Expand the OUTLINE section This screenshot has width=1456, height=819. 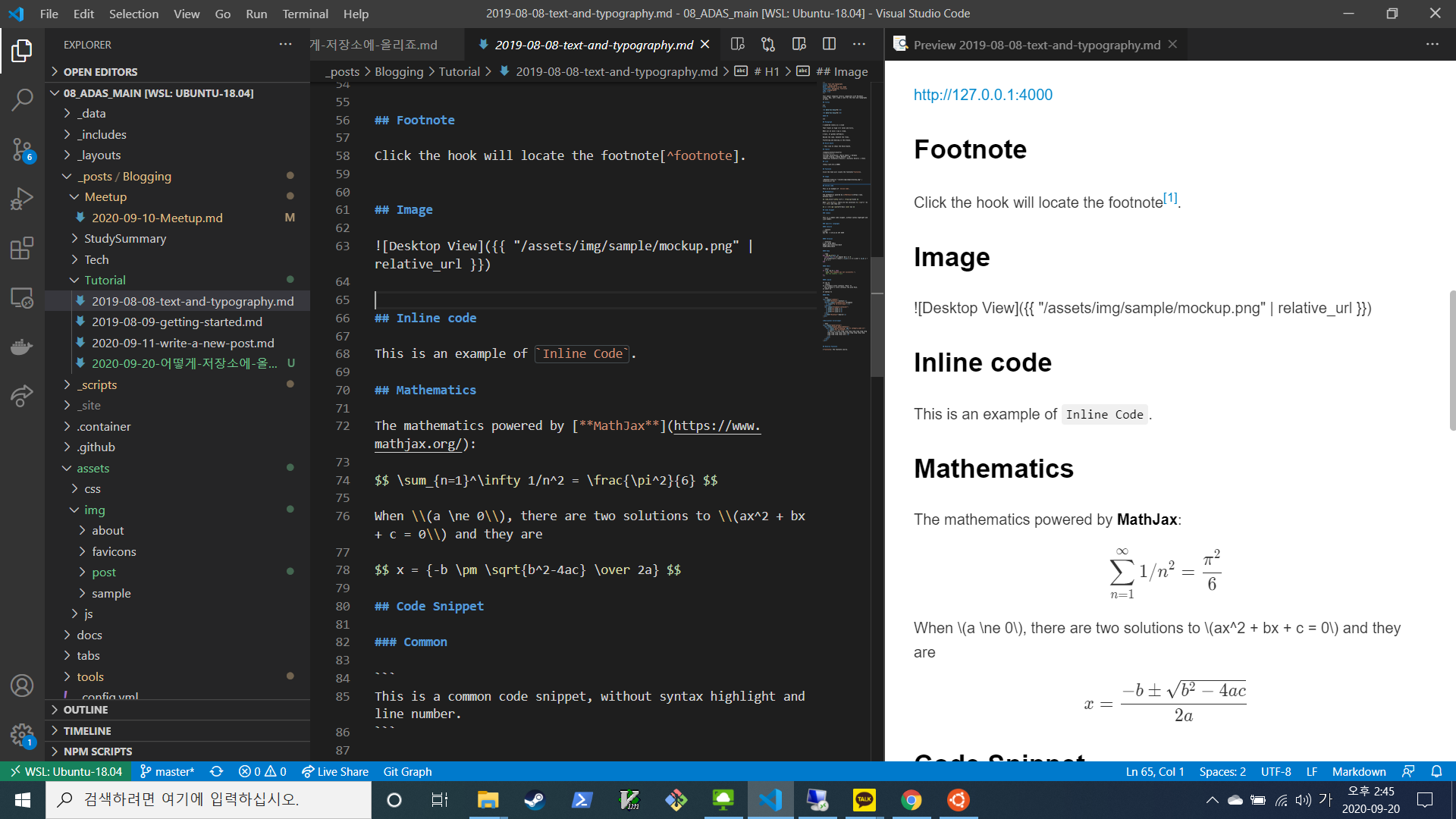coord(86,710)
